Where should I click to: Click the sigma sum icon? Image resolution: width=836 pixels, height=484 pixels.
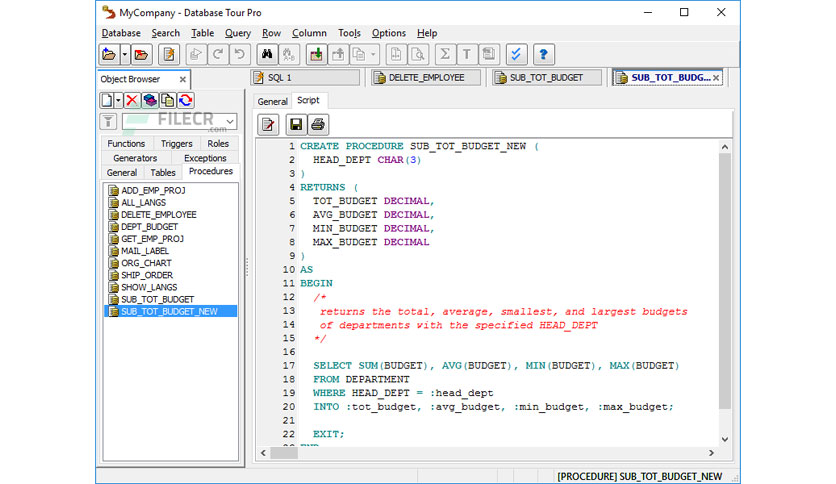(445, 54)
